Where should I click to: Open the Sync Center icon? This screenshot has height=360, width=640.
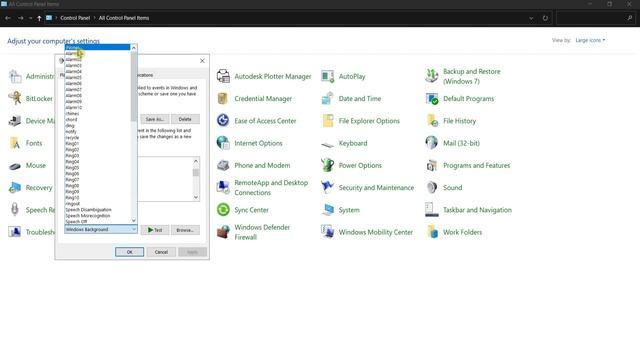(223, 210)
